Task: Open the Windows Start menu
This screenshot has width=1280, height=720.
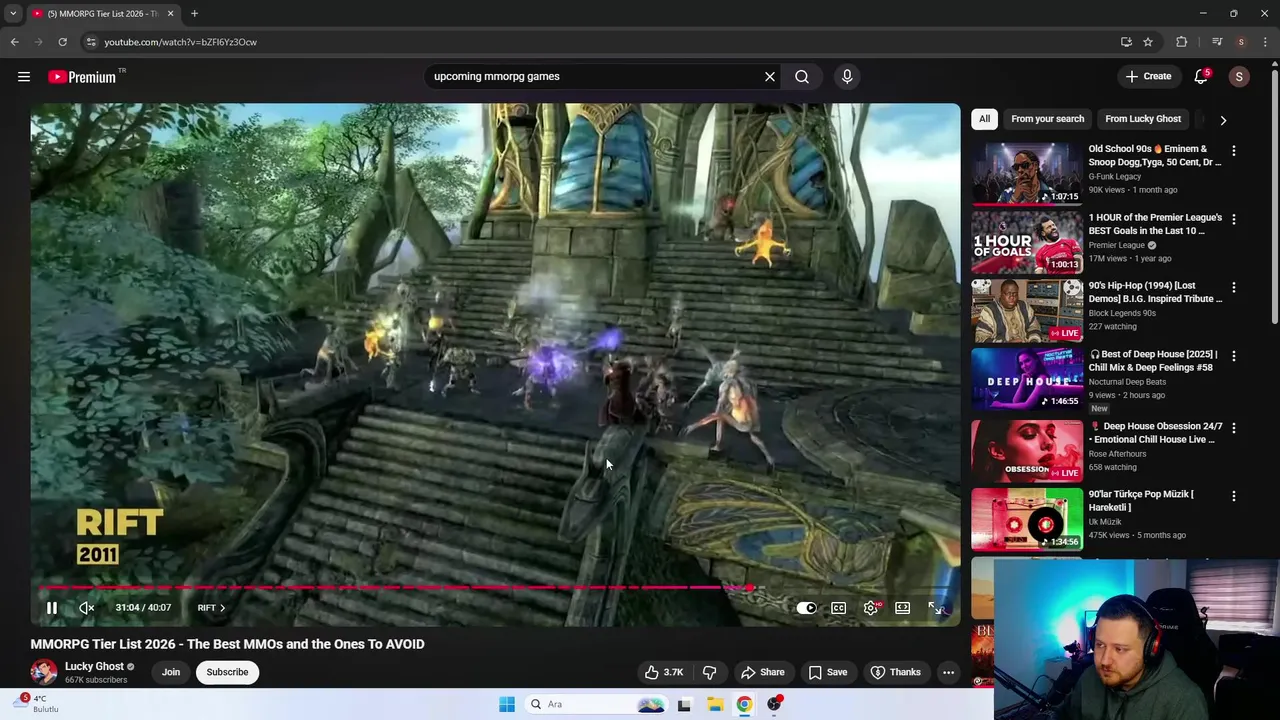Action: (507, 704)
